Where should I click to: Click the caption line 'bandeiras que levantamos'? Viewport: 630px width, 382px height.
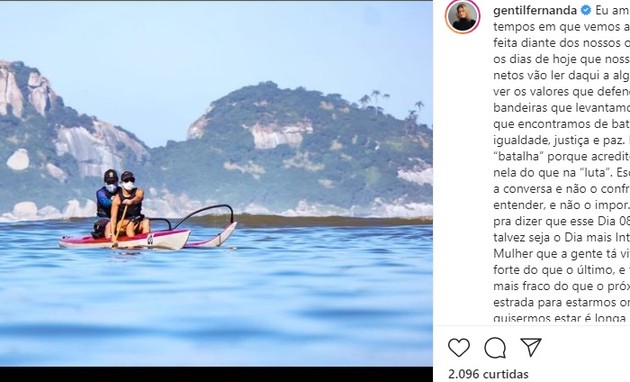click(x=561, y=108)
